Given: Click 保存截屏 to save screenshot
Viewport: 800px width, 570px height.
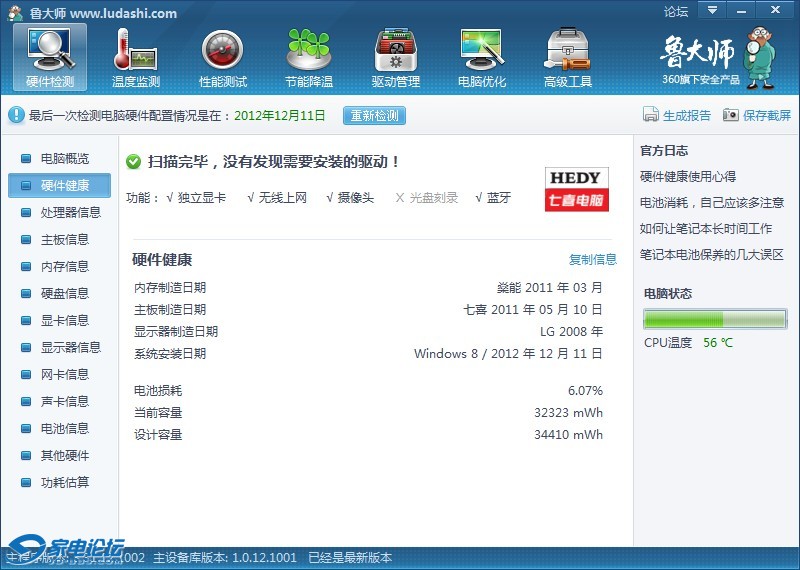Looking at the screenshot, I should pyautogui.click(x=756, y=116).
